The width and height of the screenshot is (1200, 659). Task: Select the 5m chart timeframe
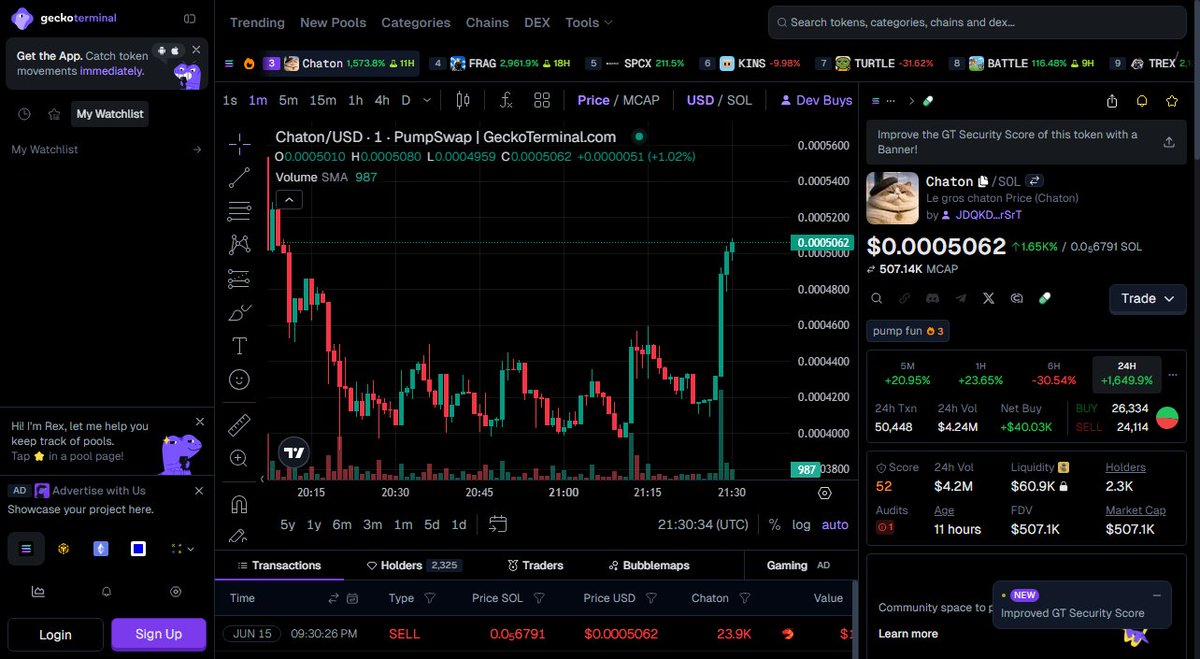(x=288, y=100)
